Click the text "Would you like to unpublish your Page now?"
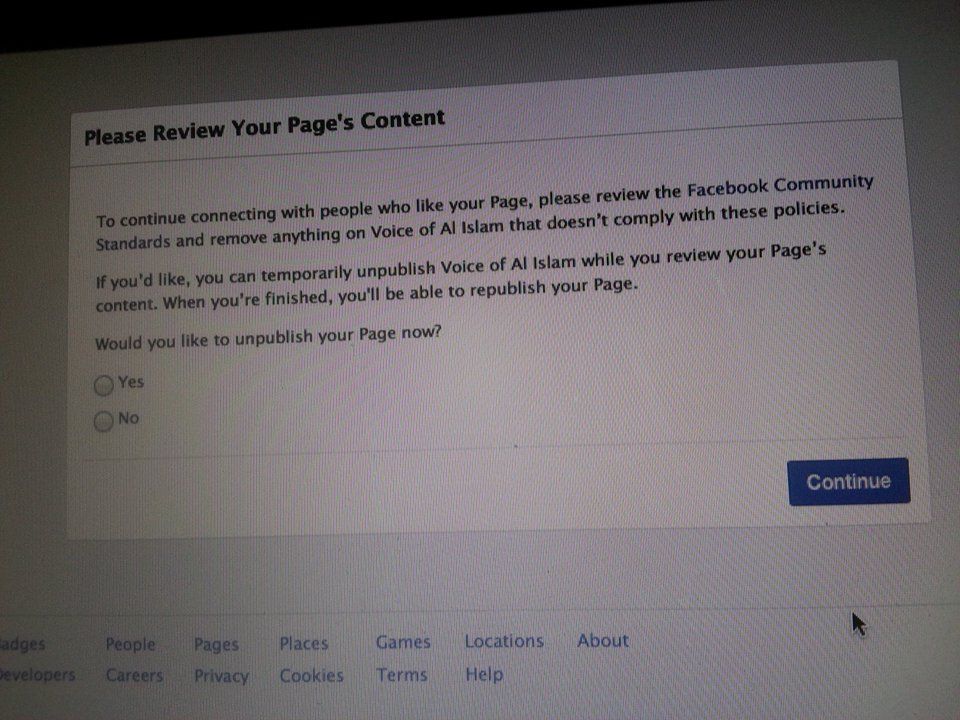This screenshot has width=960, height=720. [x=268, y=337]
